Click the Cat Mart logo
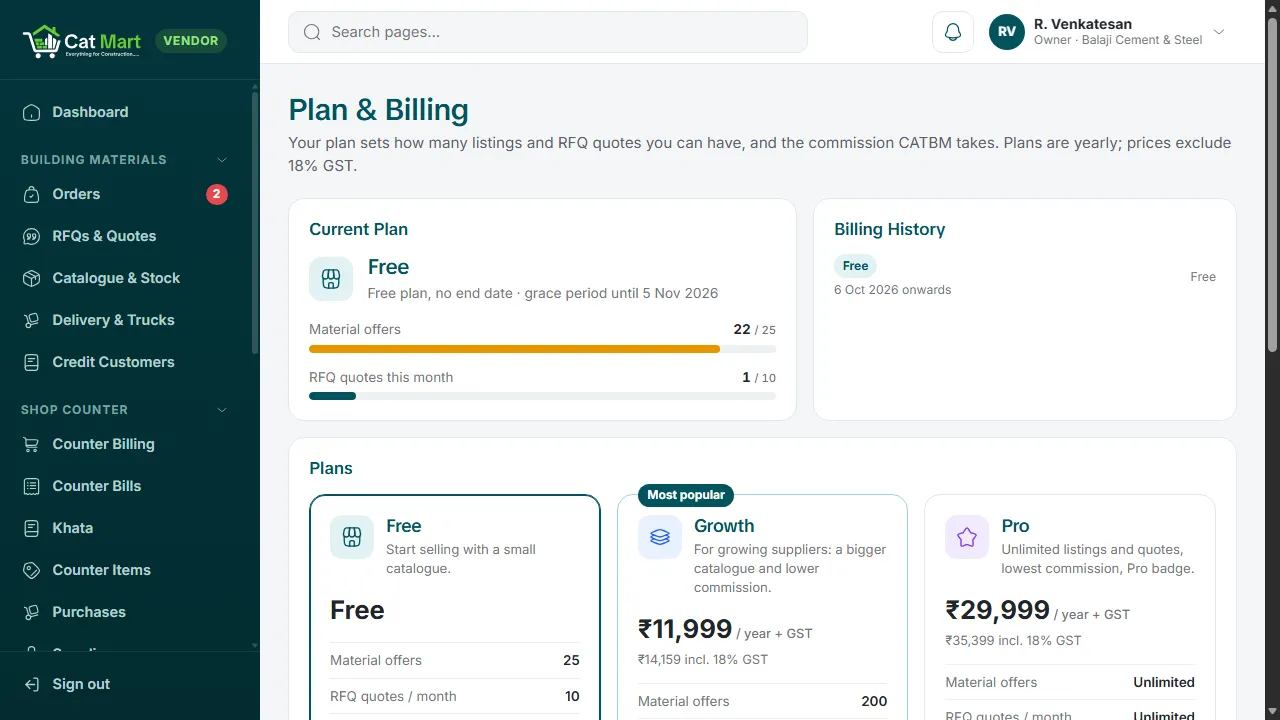The width and height of the screenshot is (1280, 720). point(82,41)
